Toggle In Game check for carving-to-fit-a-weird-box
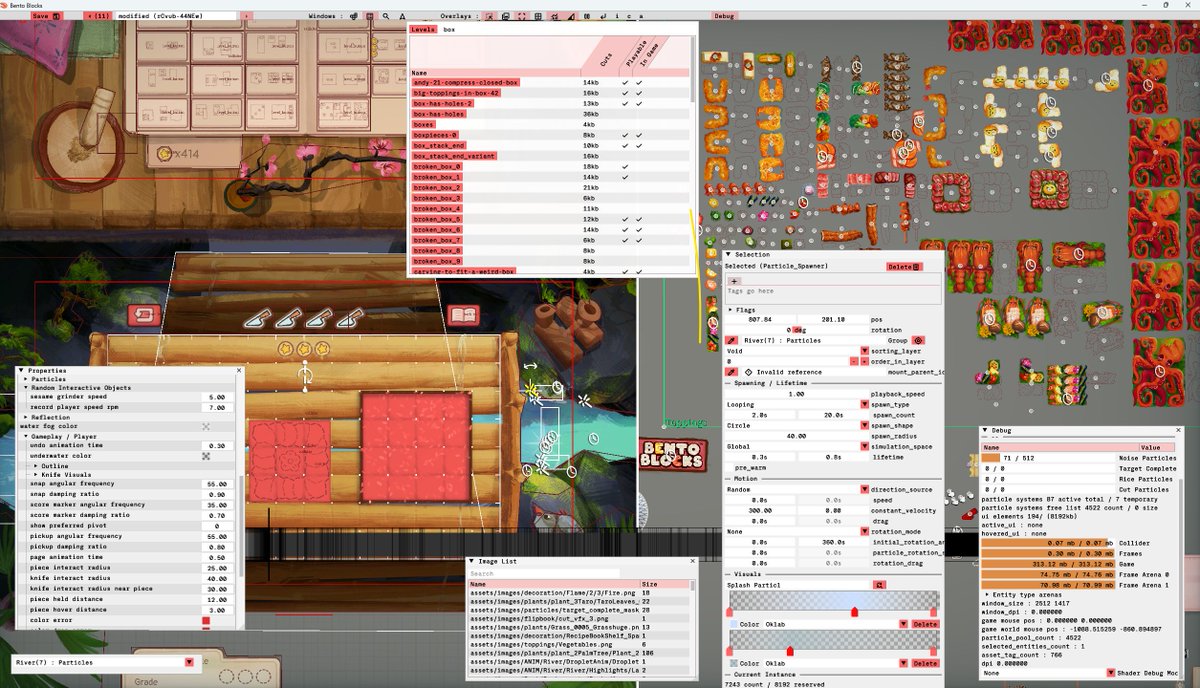Viewport: 1200px width, 688px height. point(639,271)
